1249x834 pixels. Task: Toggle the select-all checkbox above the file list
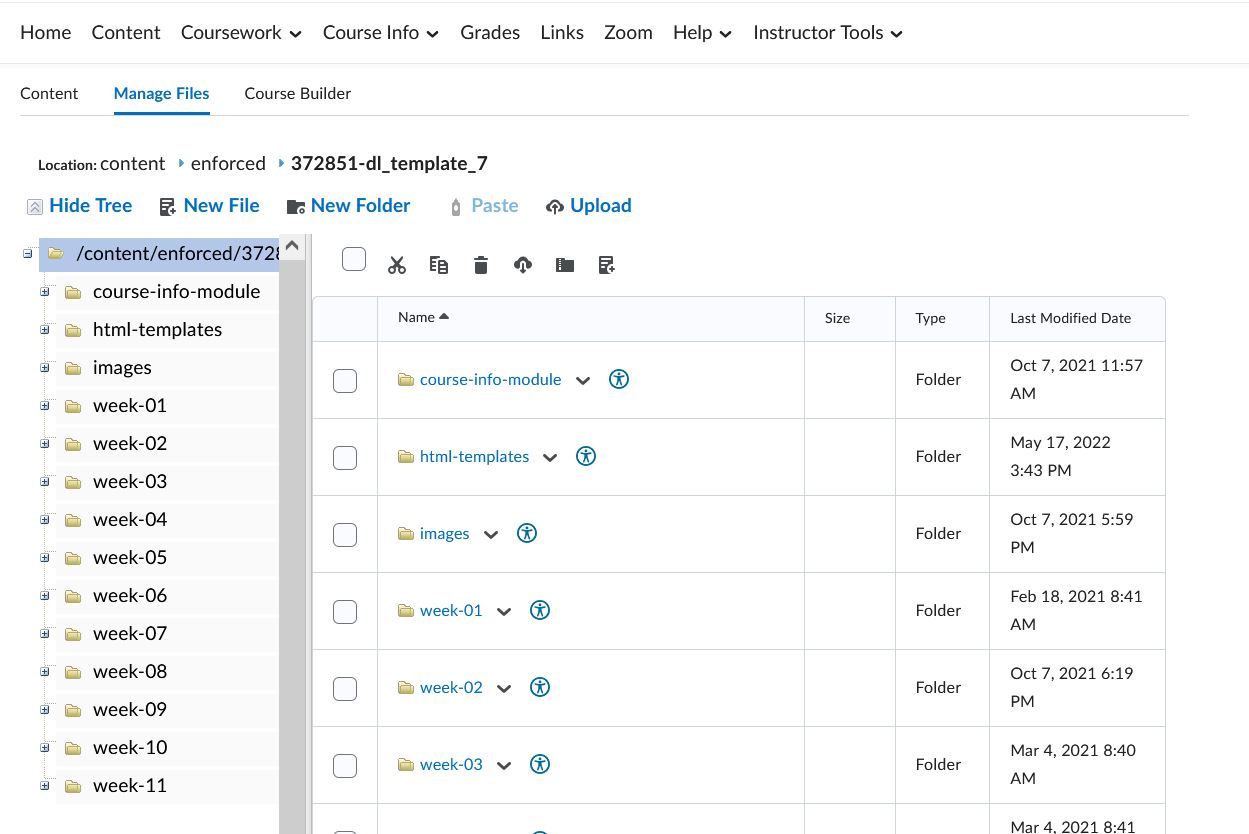tap(354, 258)
